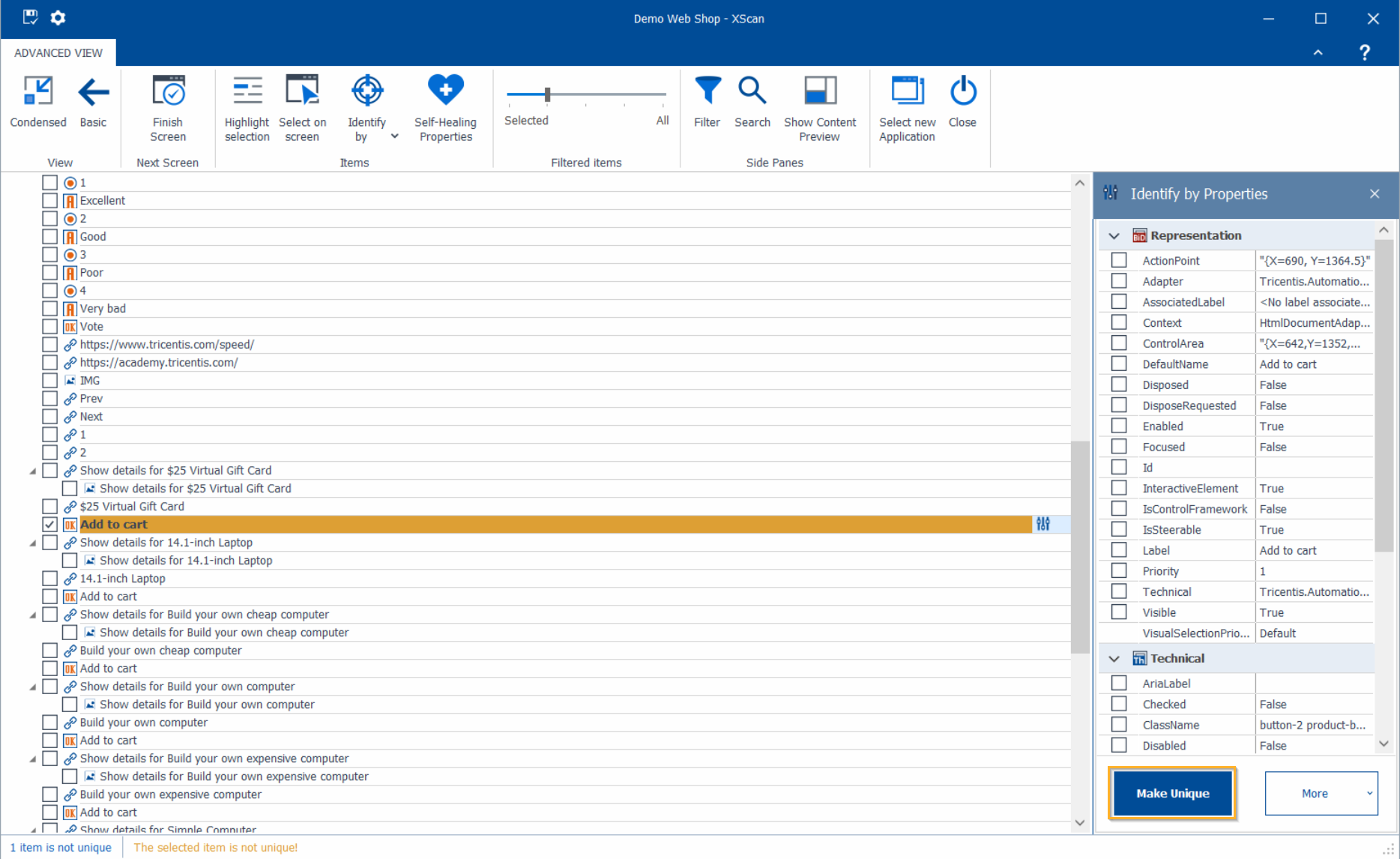Click Select new Application icon

click(x=907, y=93)
